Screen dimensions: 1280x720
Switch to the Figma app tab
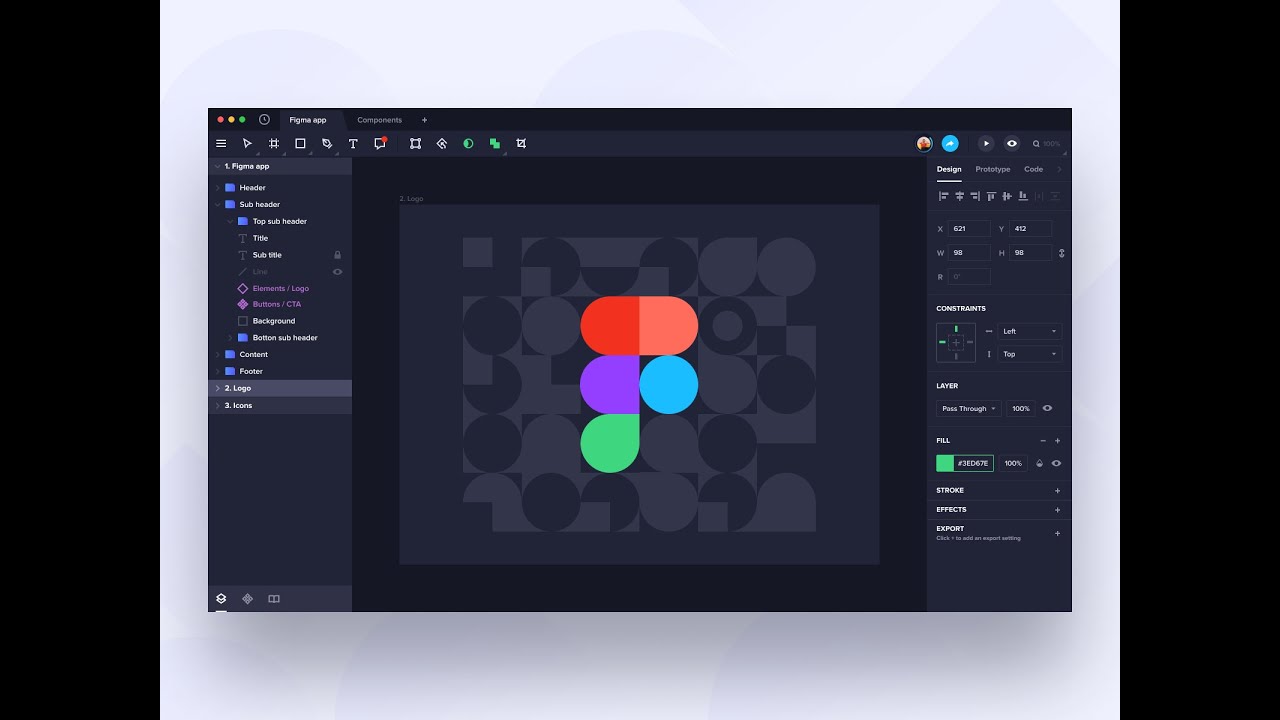308,120
